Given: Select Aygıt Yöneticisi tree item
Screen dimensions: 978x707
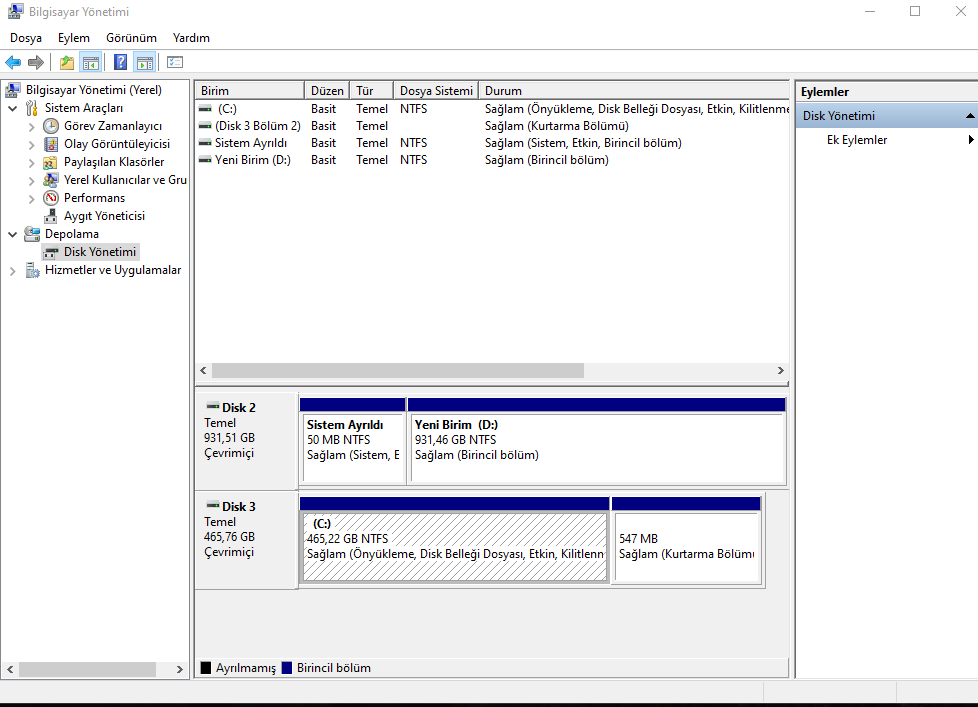Looking at the screenshot, I should 104,216.
